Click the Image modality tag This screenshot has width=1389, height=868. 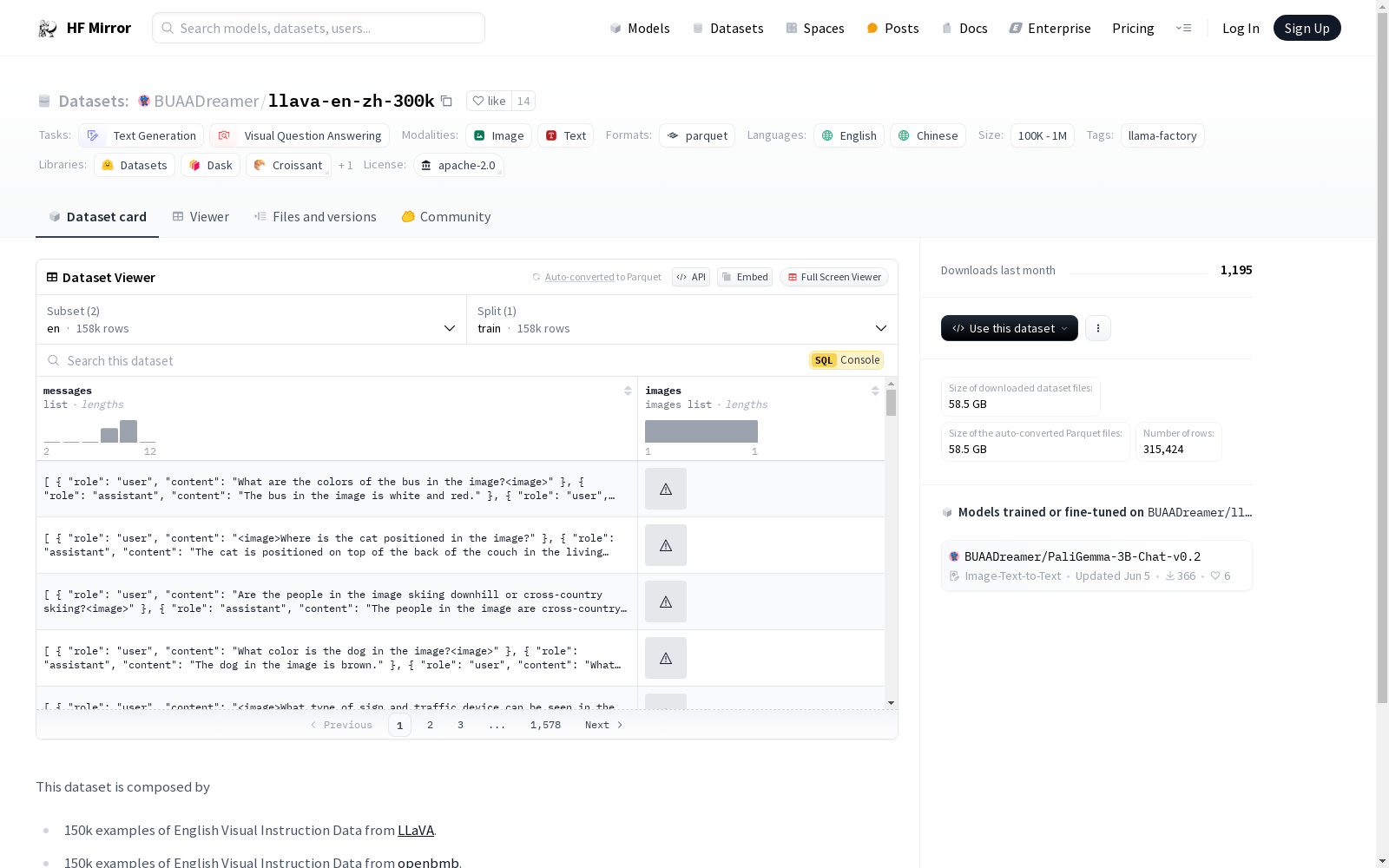[x=498, y=135]
